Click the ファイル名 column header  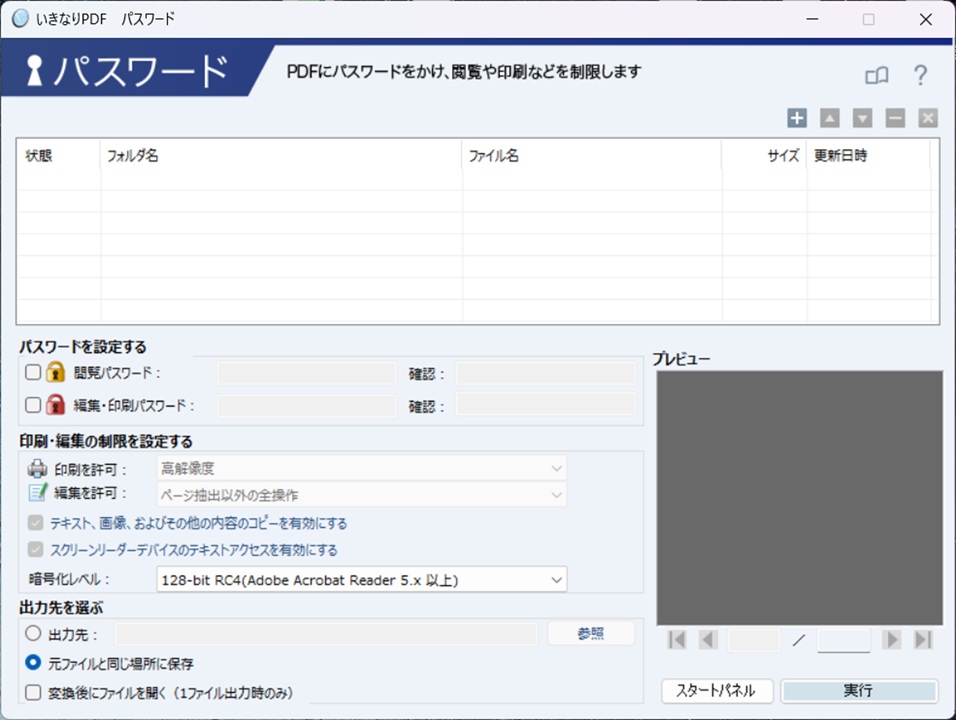click(591, 155)
